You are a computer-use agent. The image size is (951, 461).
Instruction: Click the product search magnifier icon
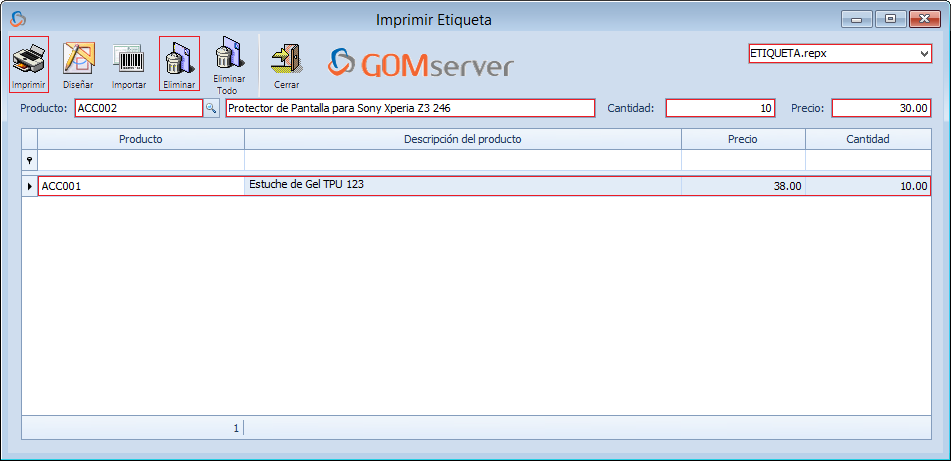(211, 108)
